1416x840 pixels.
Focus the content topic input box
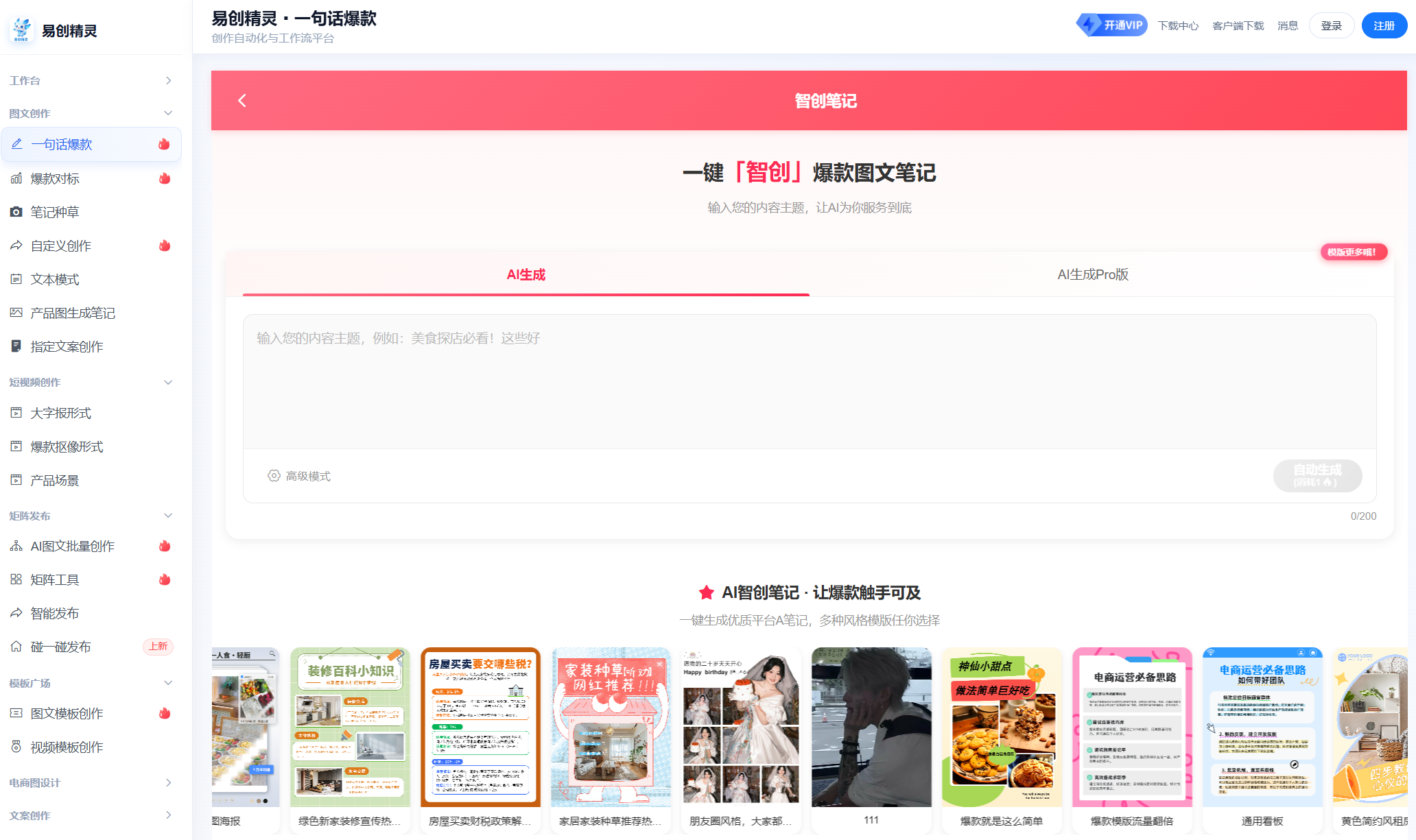point(810,382)
